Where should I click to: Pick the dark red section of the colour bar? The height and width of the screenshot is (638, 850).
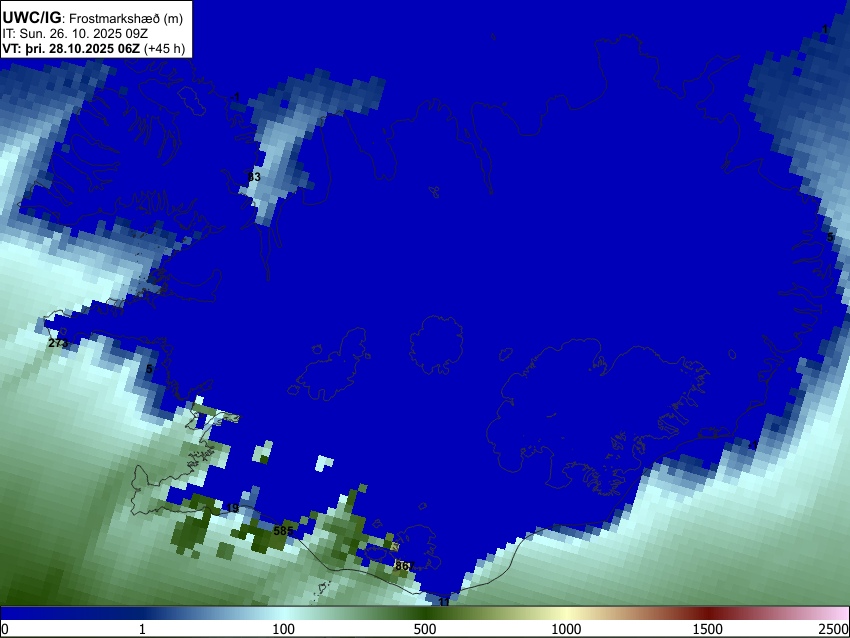(x=708, y=614)
